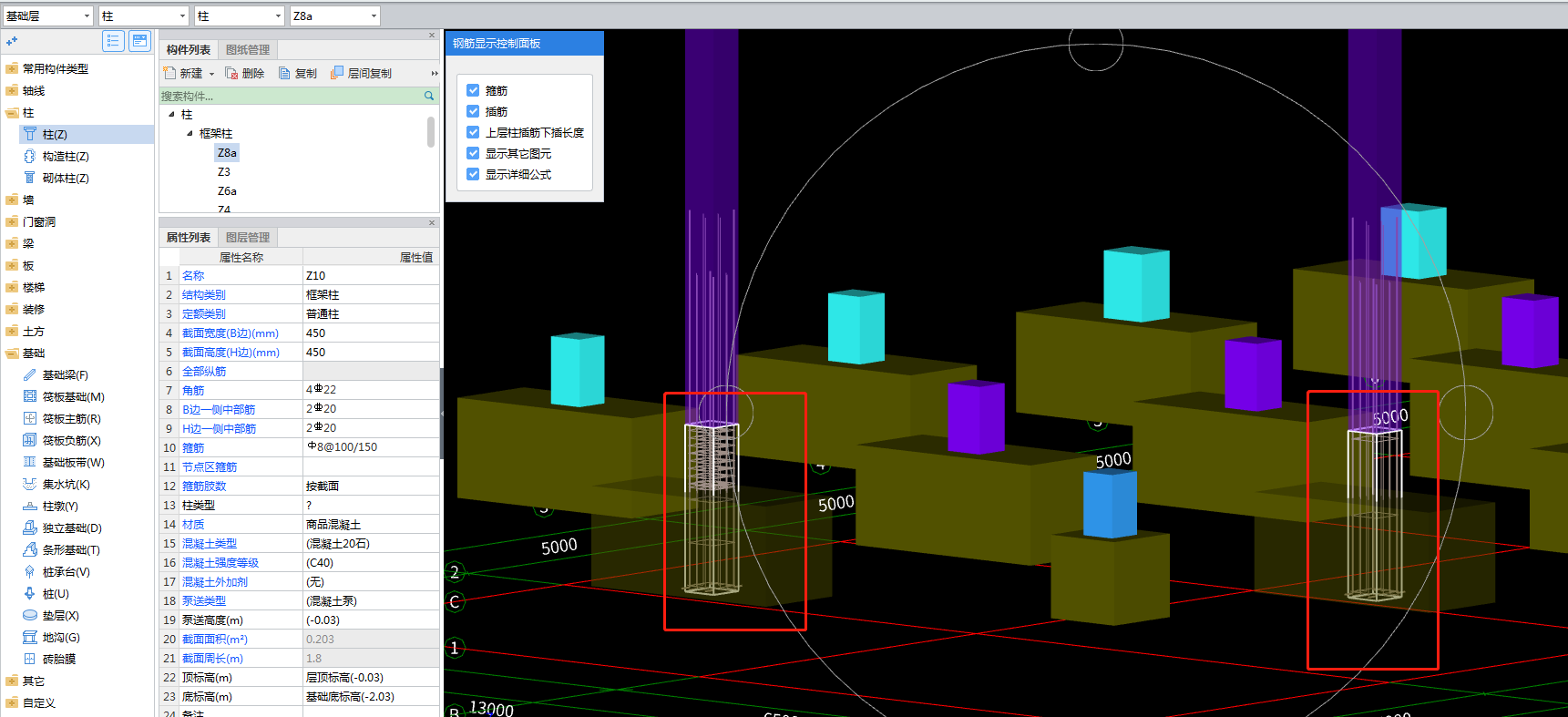This screenshot has width=1568, height=717.
Task: Uncheck the 箍筋 checkbox
Action: (x=473, y=90)
